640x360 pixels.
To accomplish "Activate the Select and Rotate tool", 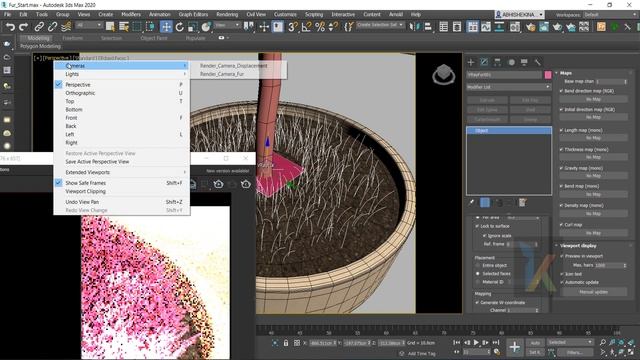I will pos(180,27).
